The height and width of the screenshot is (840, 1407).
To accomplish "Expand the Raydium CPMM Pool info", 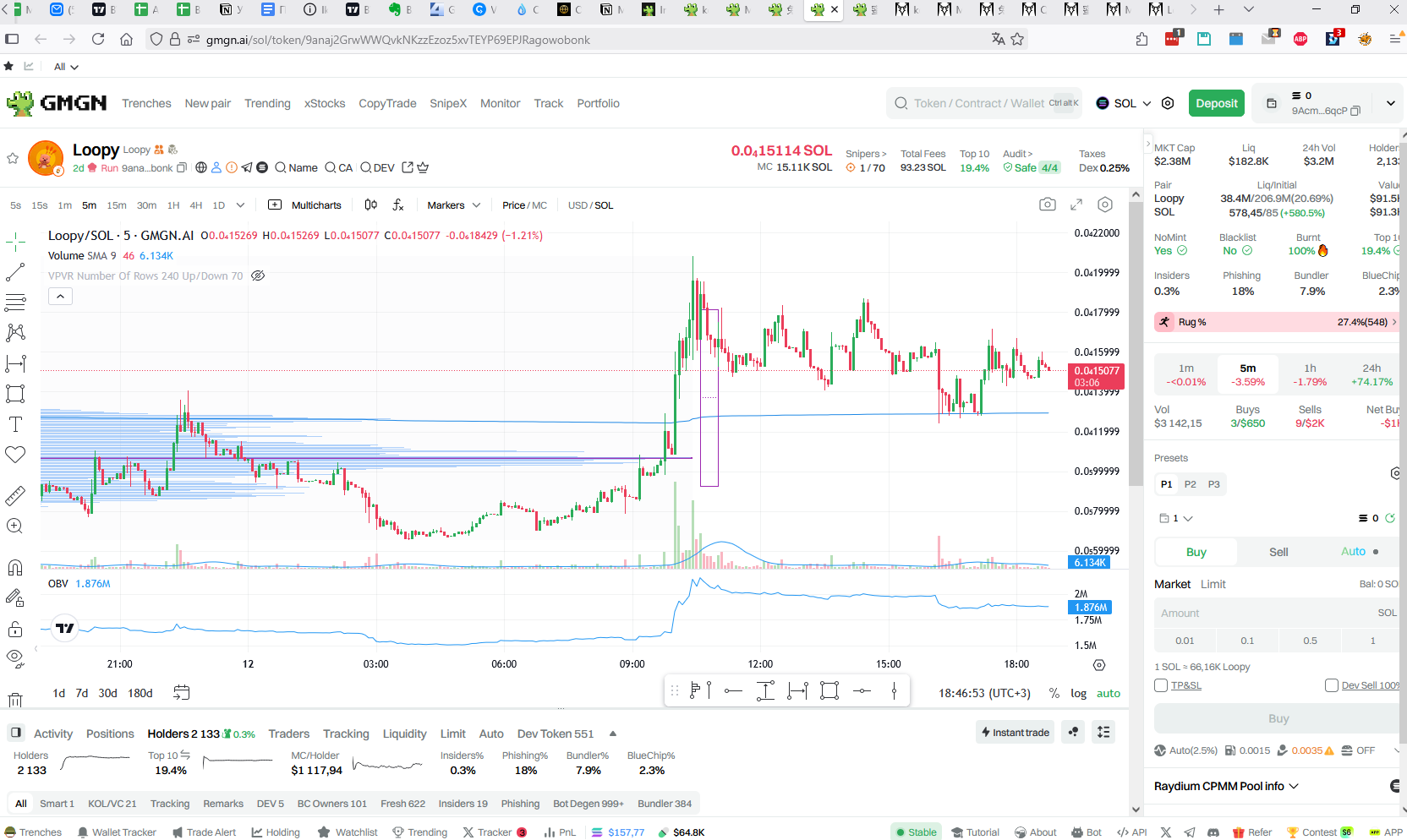I will click(1226, 786).
